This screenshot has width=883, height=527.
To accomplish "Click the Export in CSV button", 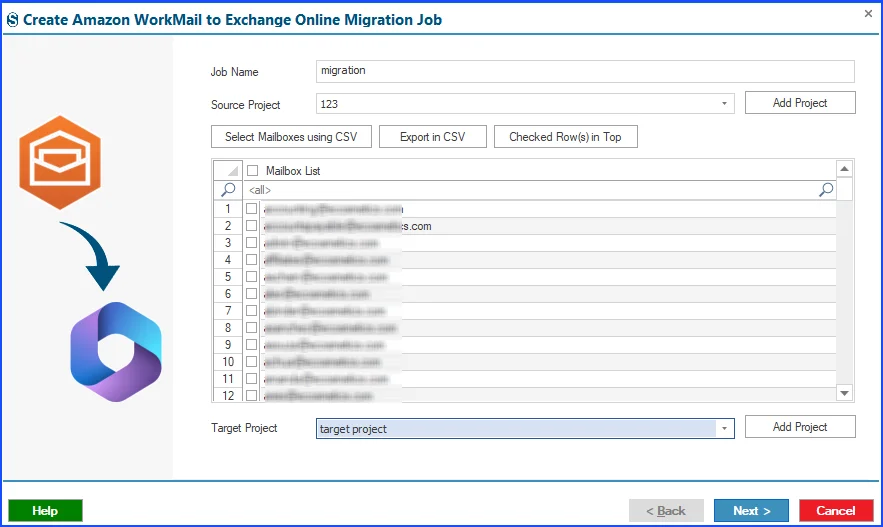I will pos(432,137).
